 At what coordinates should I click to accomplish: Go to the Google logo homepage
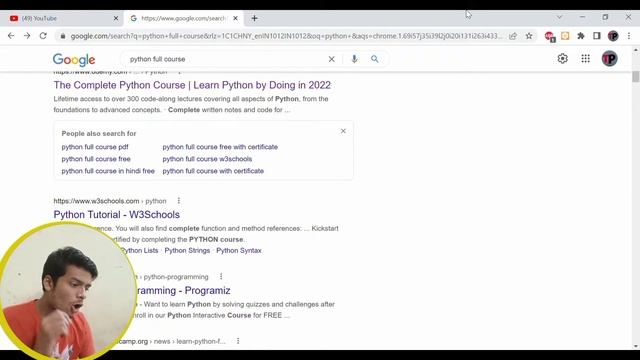(74, 60)
